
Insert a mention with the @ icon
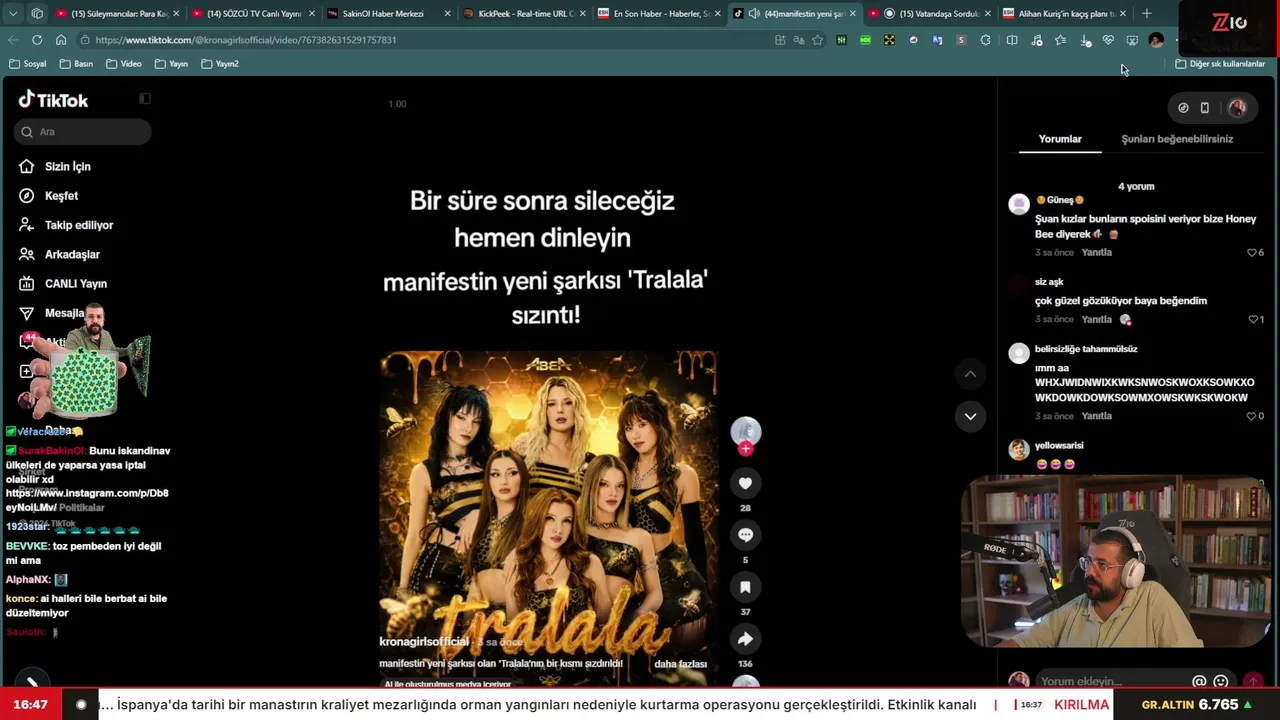click(x=1199, y=682)
